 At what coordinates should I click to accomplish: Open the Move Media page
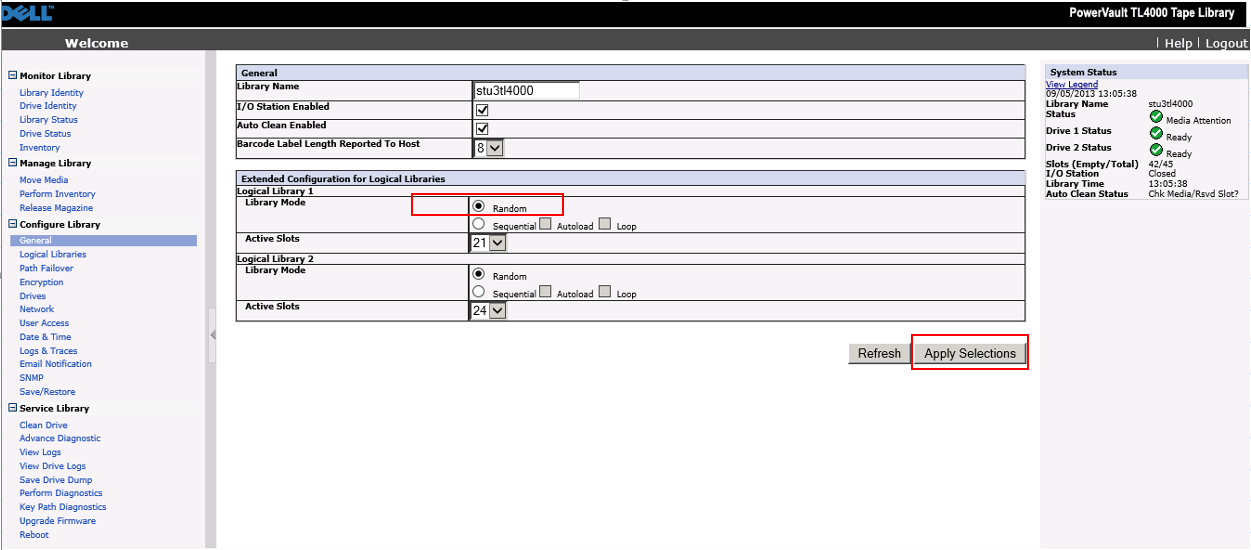click(x=44, y=180)
